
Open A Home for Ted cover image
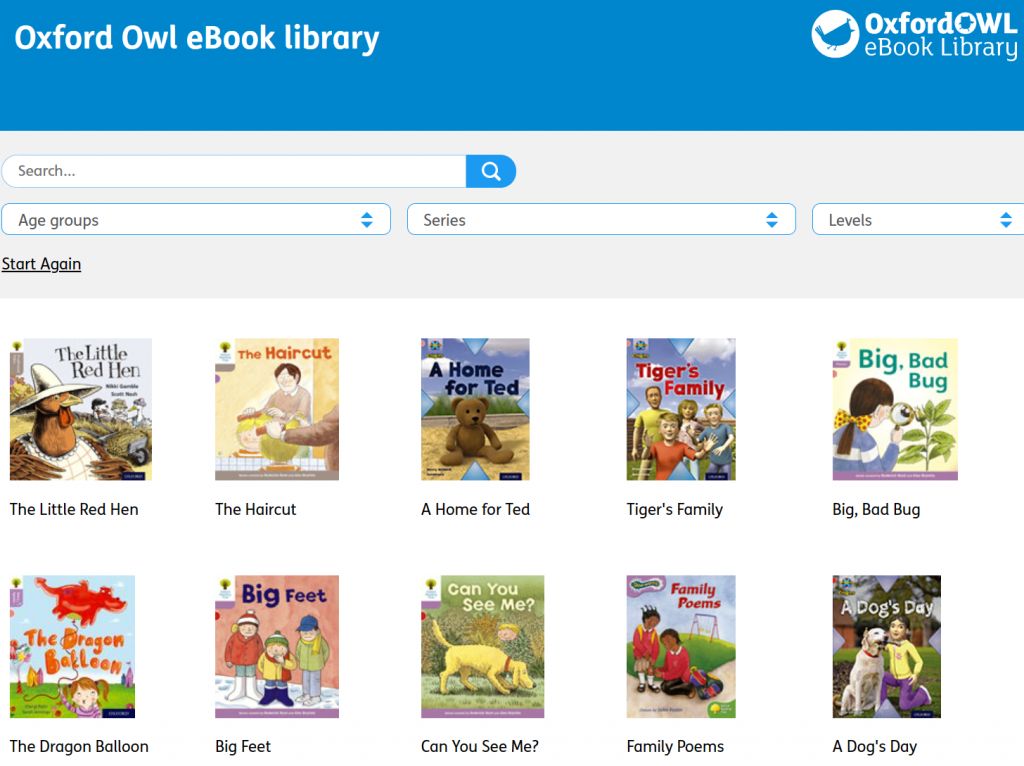[x=475, y=409]
